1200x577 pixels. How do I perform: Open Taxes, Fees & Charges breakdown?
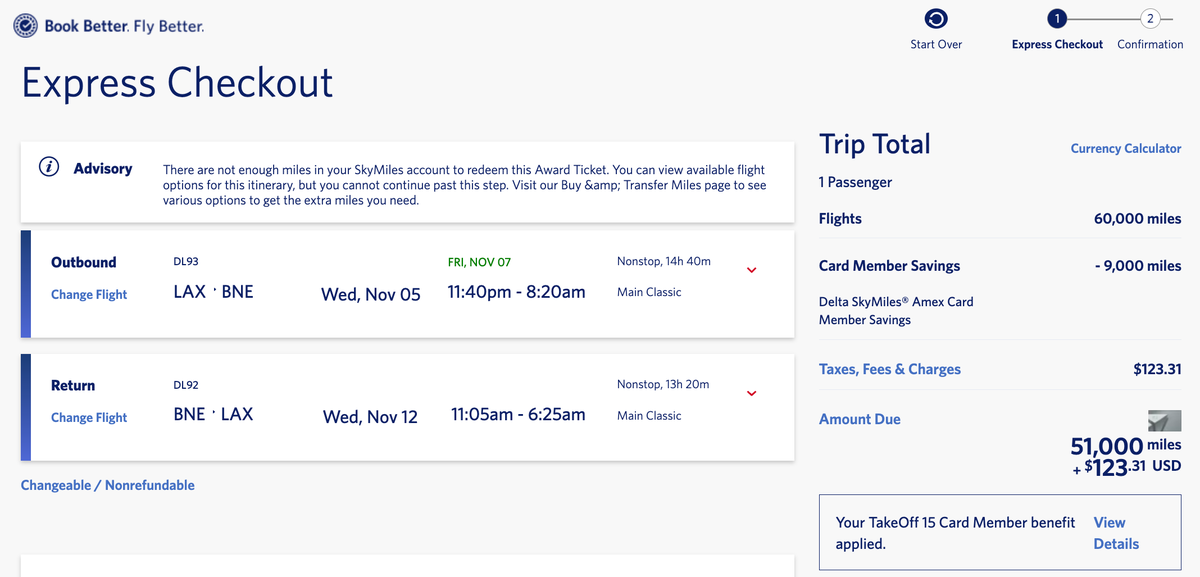pyautogui.click(x=889, y=369)
